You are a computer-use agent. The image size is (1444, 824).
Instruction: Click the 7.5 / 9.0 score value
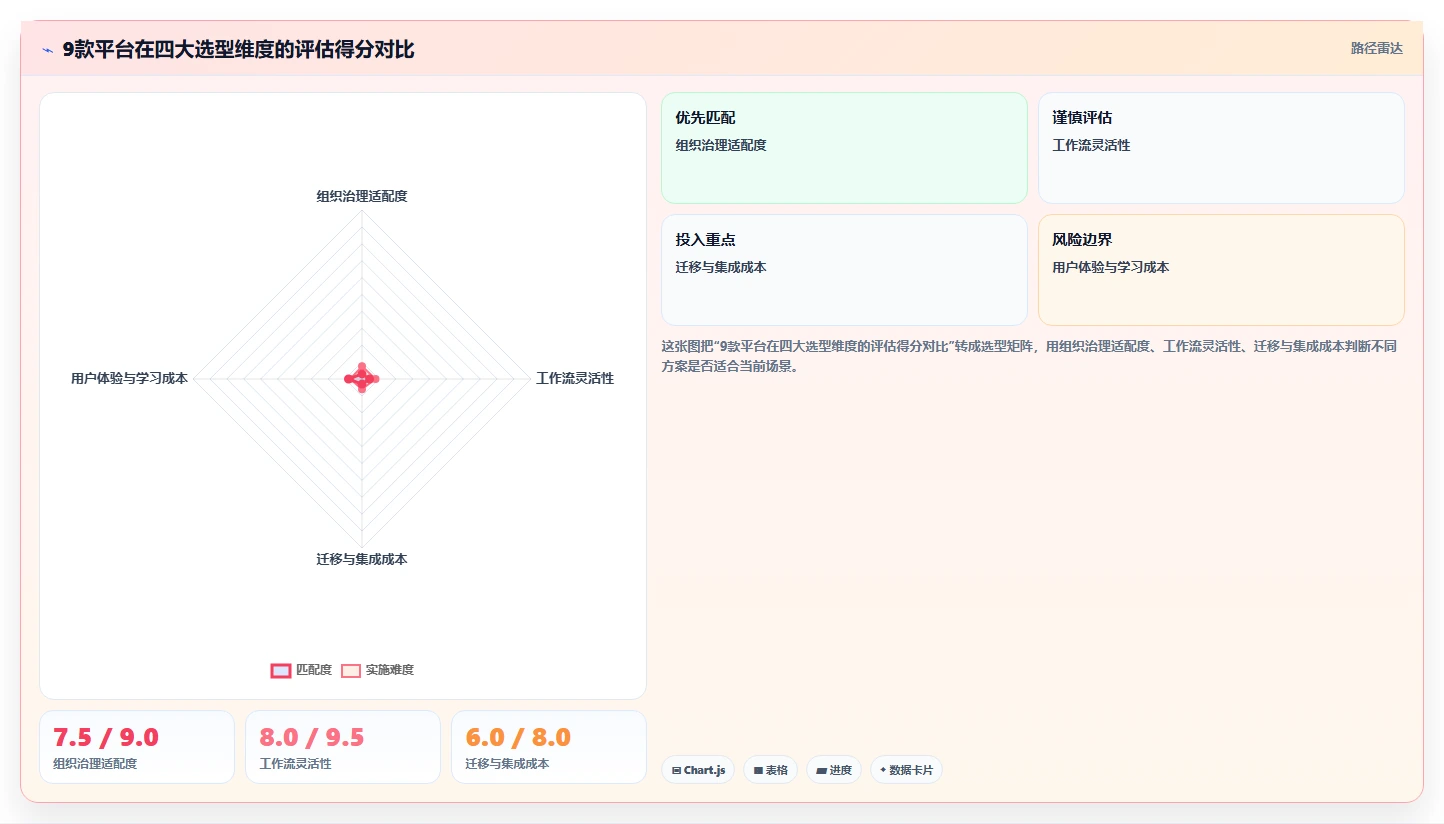coord(106,738)
